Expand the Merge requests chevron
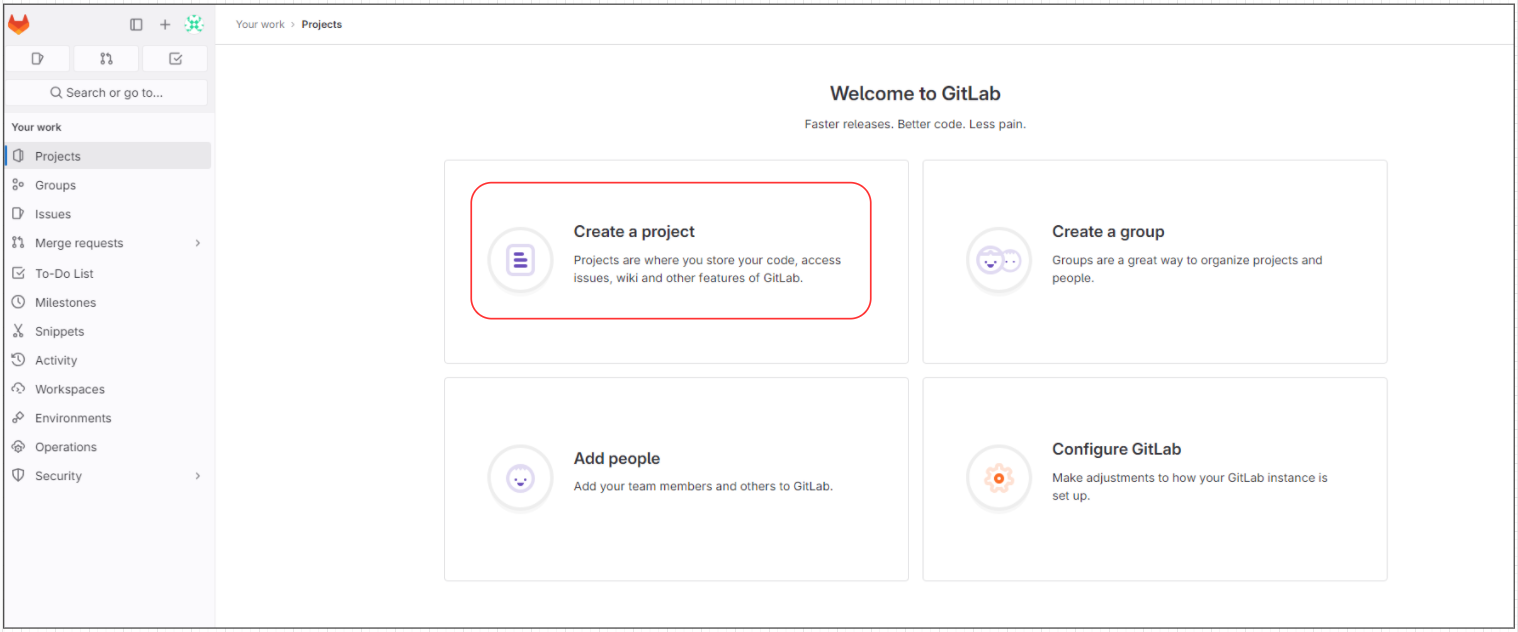The width and height of the screenshot is (1518, 632). pos(197,243)
